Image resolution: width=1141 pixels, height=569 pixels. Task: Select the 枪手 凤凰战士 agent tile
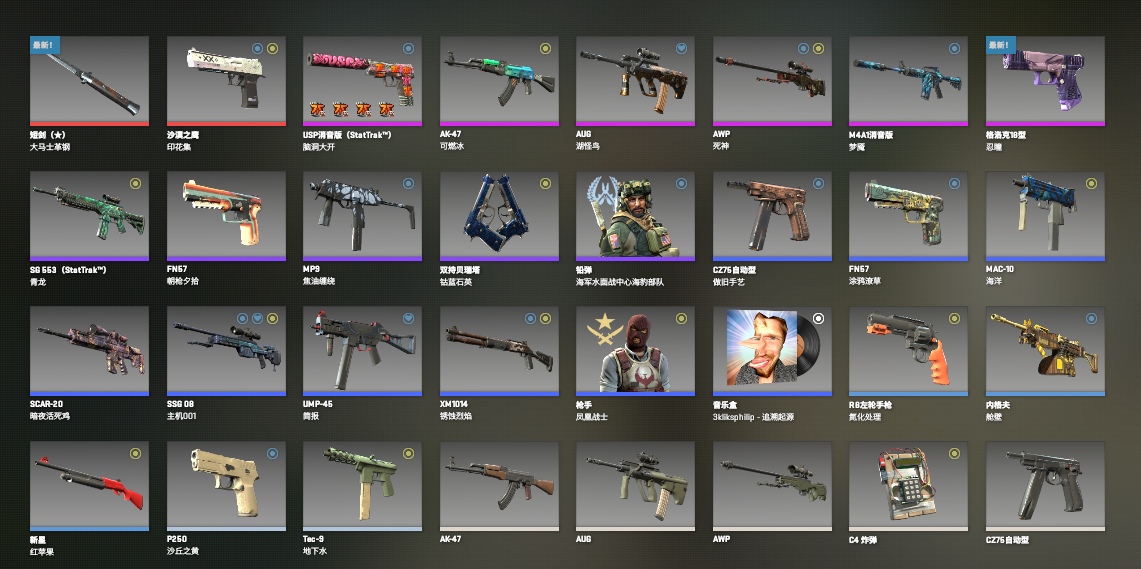point(635,351)
